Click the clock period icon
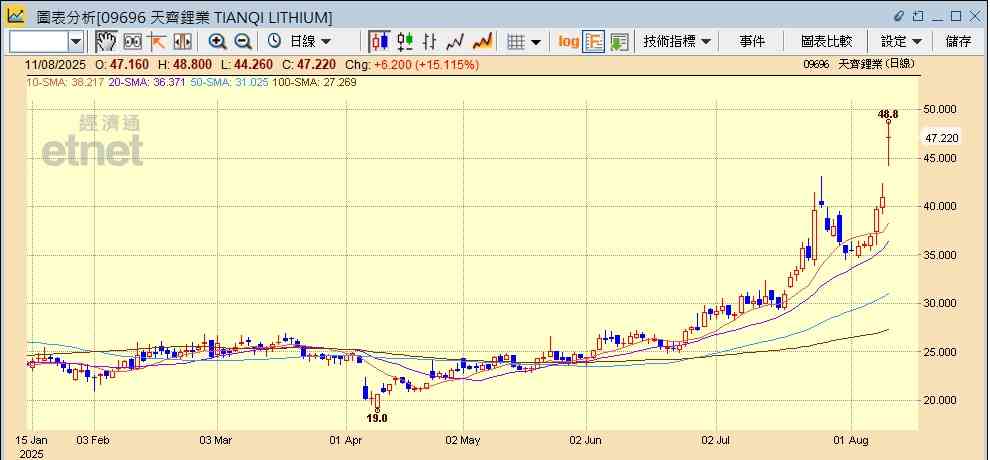 click(274, 42)
